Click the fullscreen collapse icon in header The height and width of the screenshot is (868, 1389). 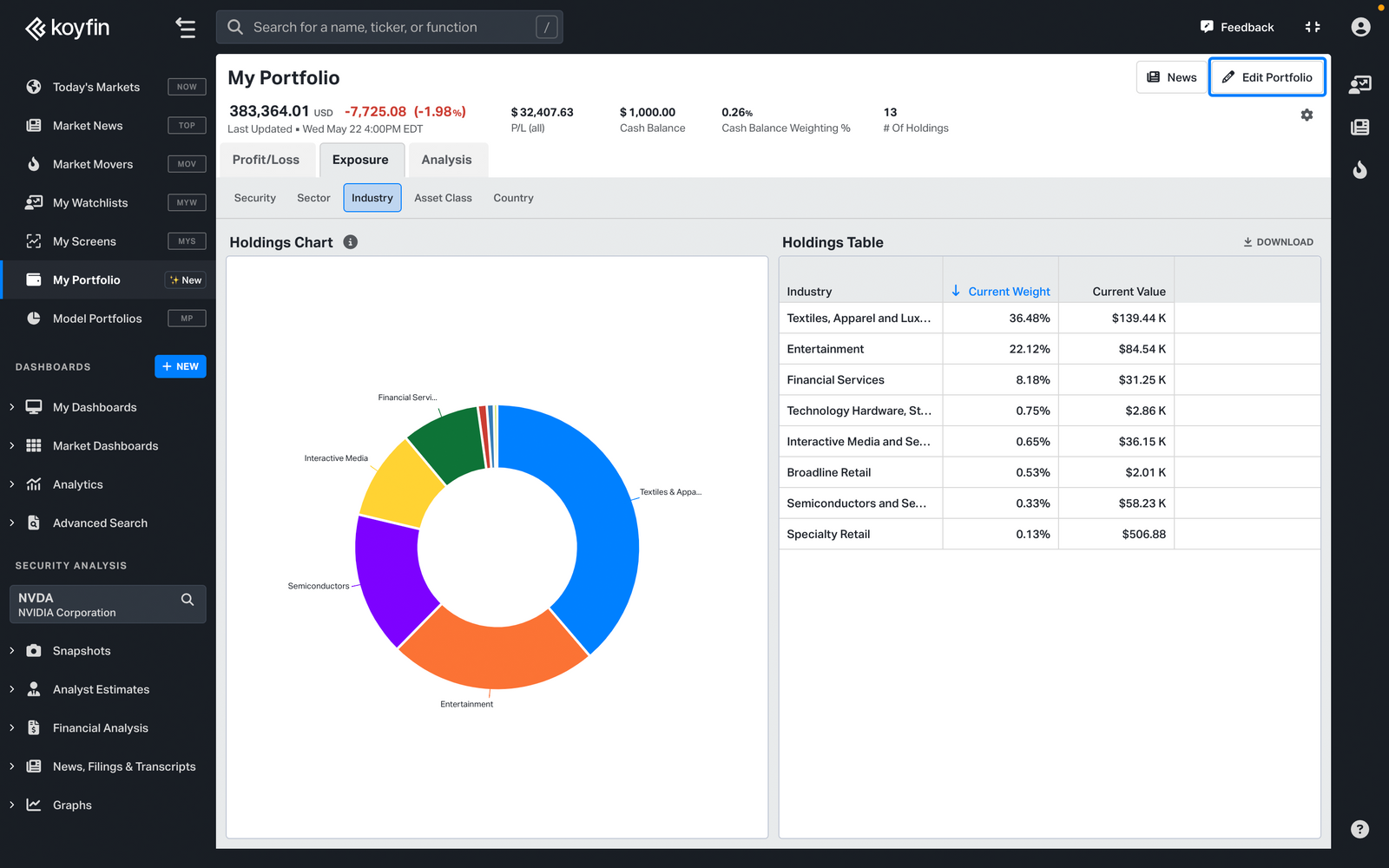(1313, 27)
